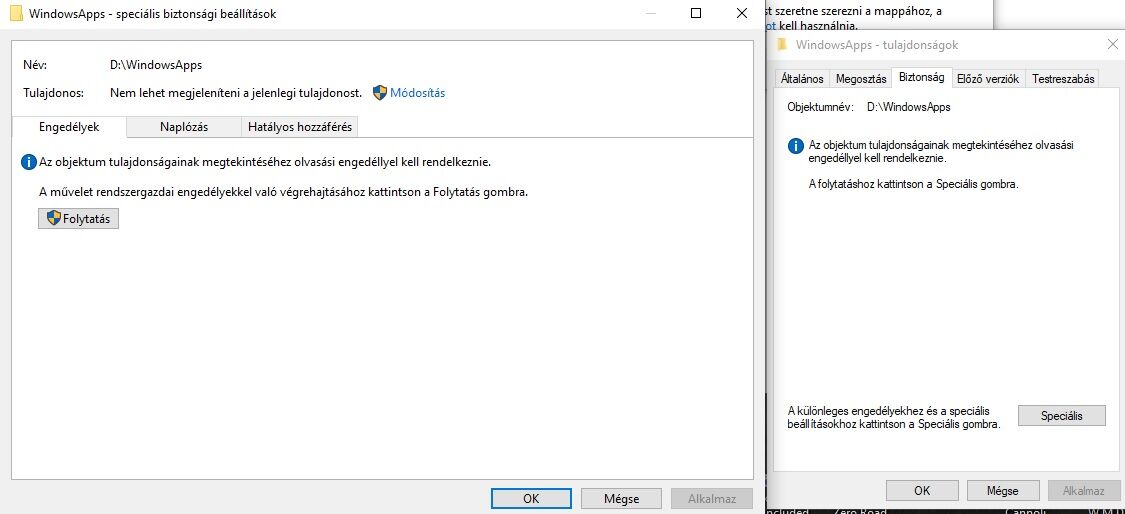Close the speciális biztonsági beállítások window
The height and width of the screenshot is (514, 1125).
742,13
